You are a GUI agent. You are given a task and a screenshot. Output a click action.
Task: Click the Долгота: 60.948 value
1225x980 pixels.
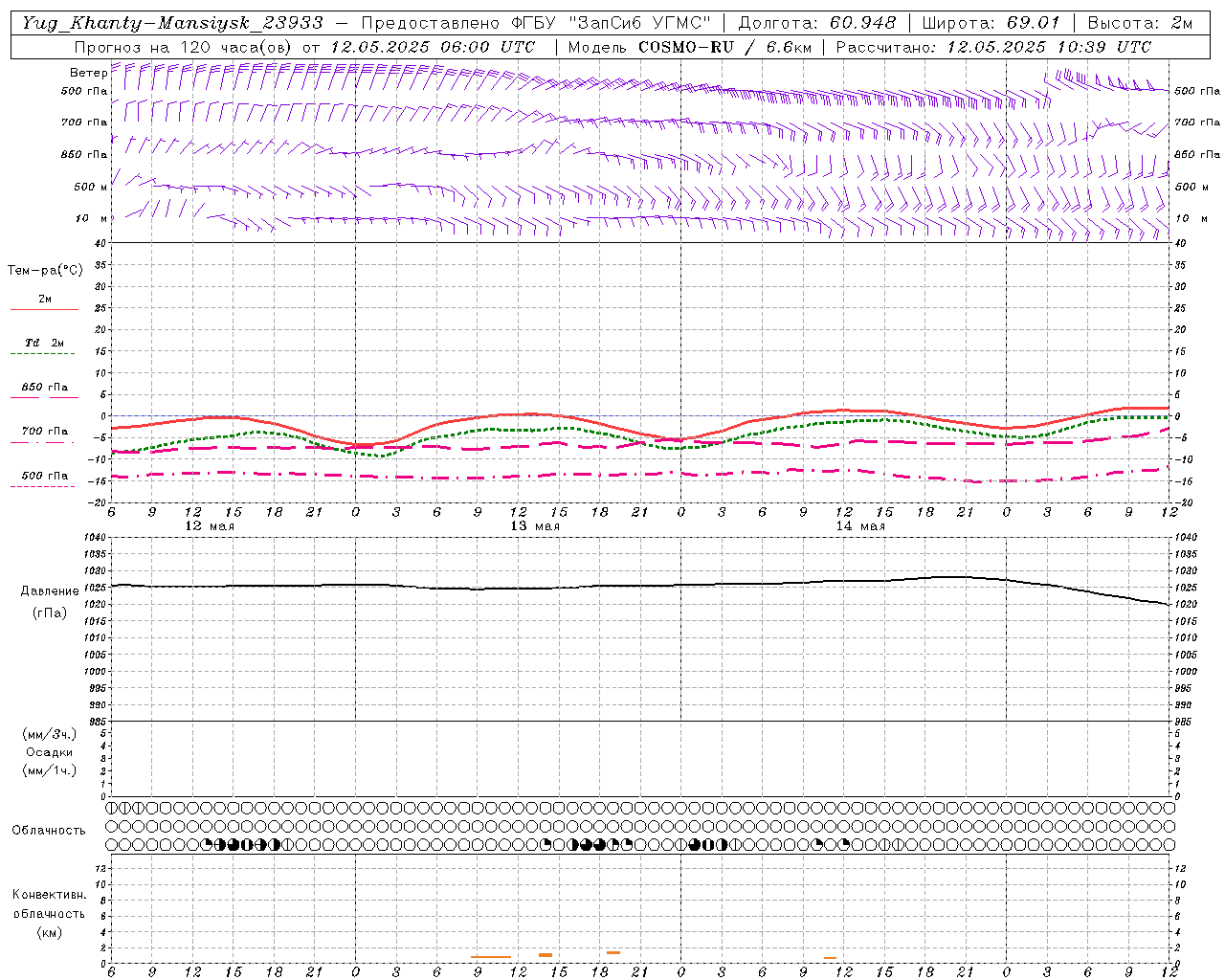coord(817,22)
